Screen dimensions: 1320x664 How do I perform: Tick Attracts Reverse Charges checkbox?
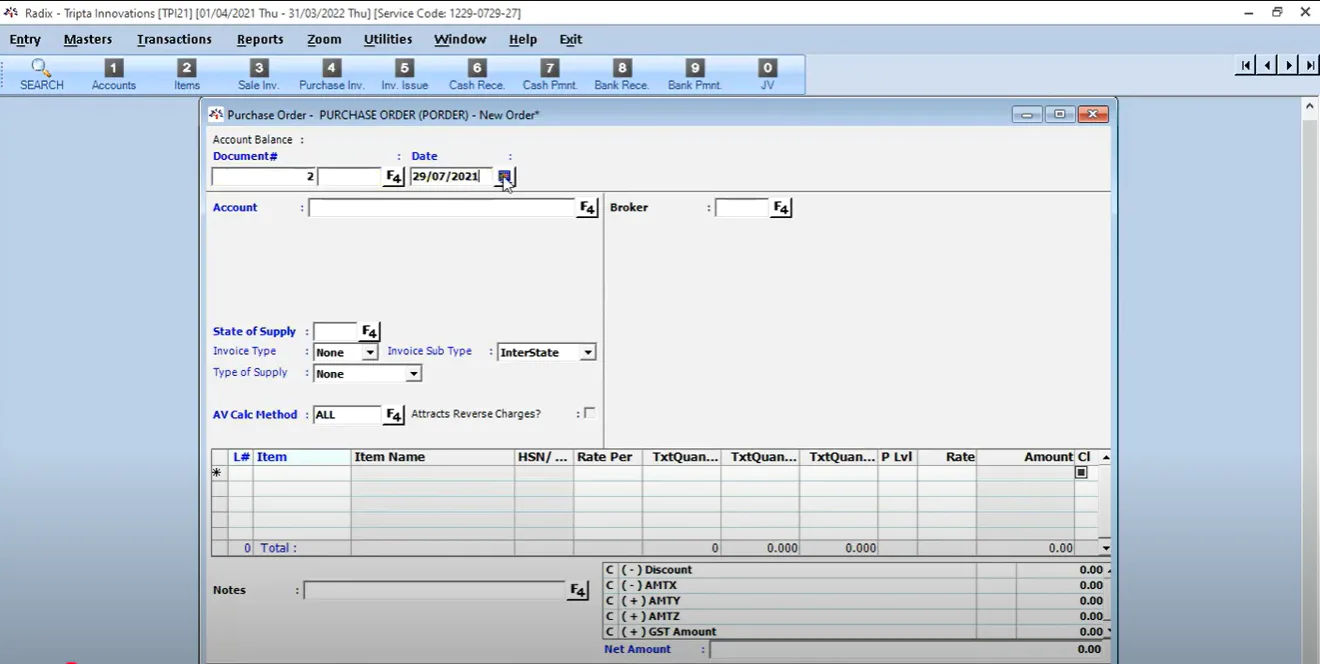589,413
